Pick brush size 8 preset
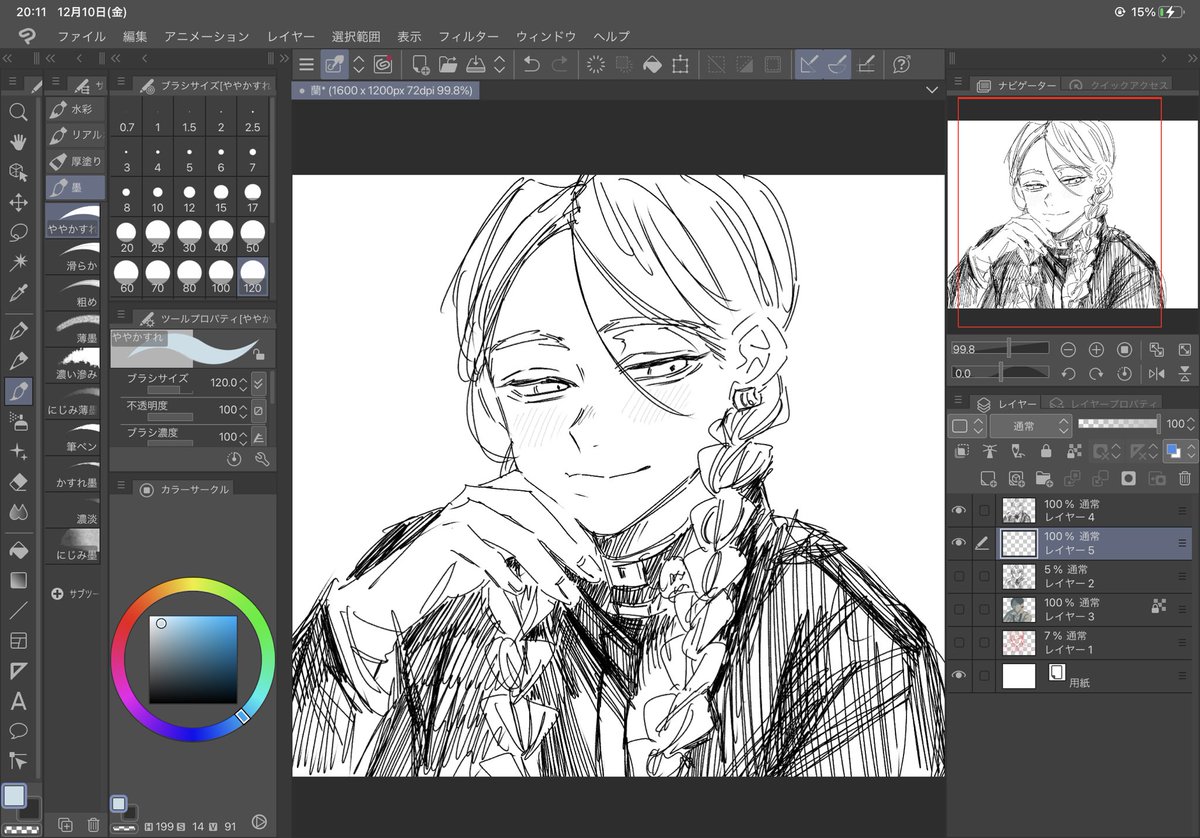Screen dimensions: 1200x838 [127, 197]
